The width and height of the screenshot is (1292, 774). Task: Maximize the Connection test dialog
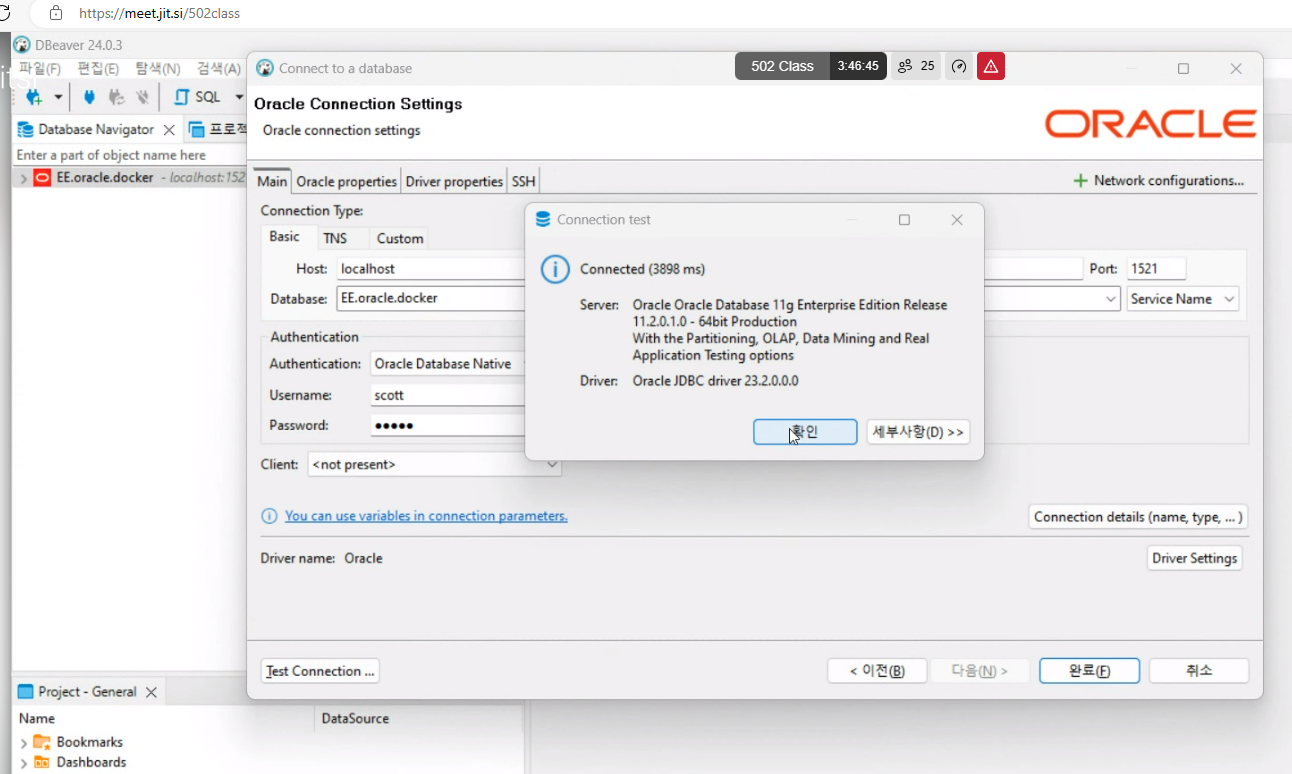(x=904, y=220)
